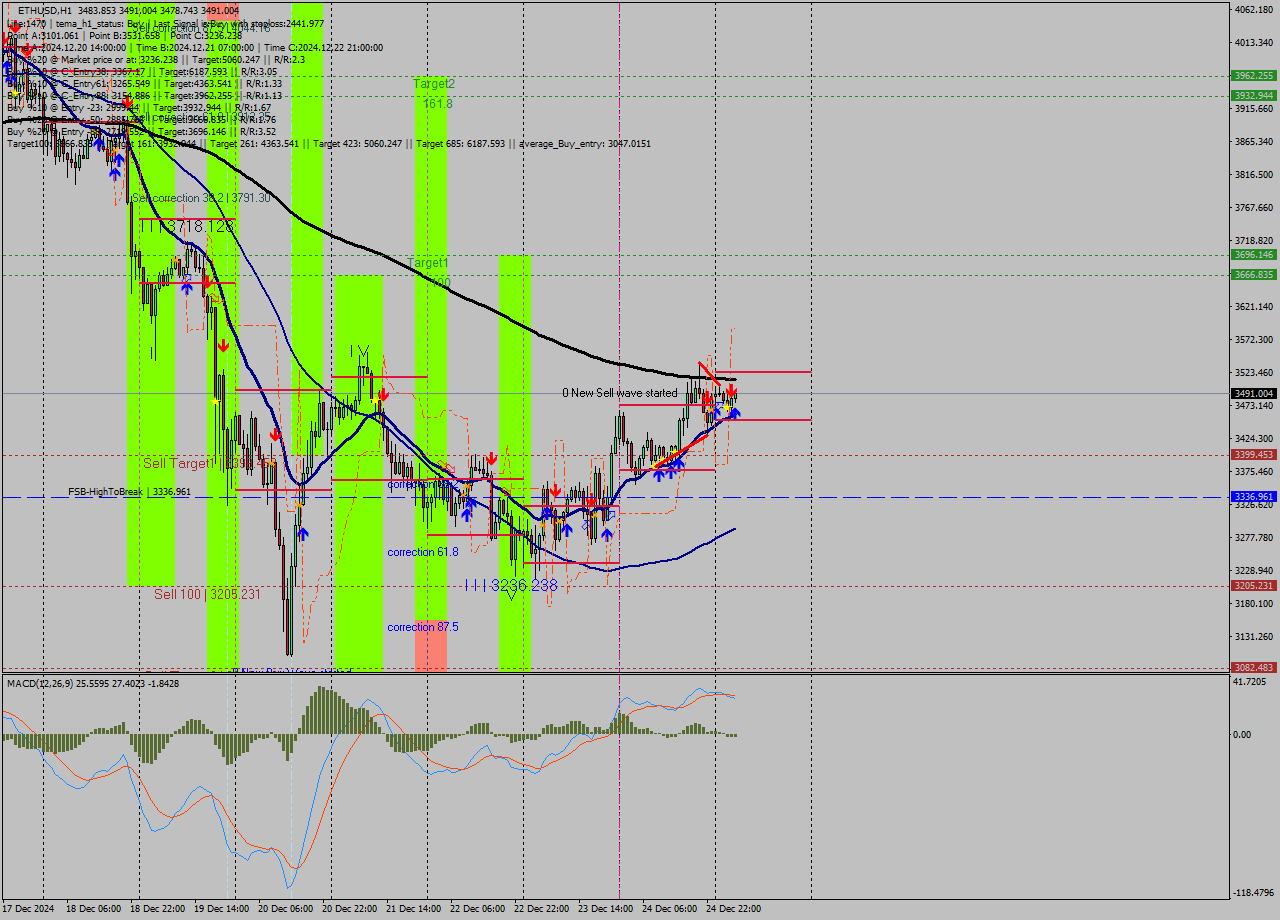Image resolution: width=1280 pixels, height=920 pixels.
Task: Click the 3572.300 price scale value
Action: (x=1254, y=339)
